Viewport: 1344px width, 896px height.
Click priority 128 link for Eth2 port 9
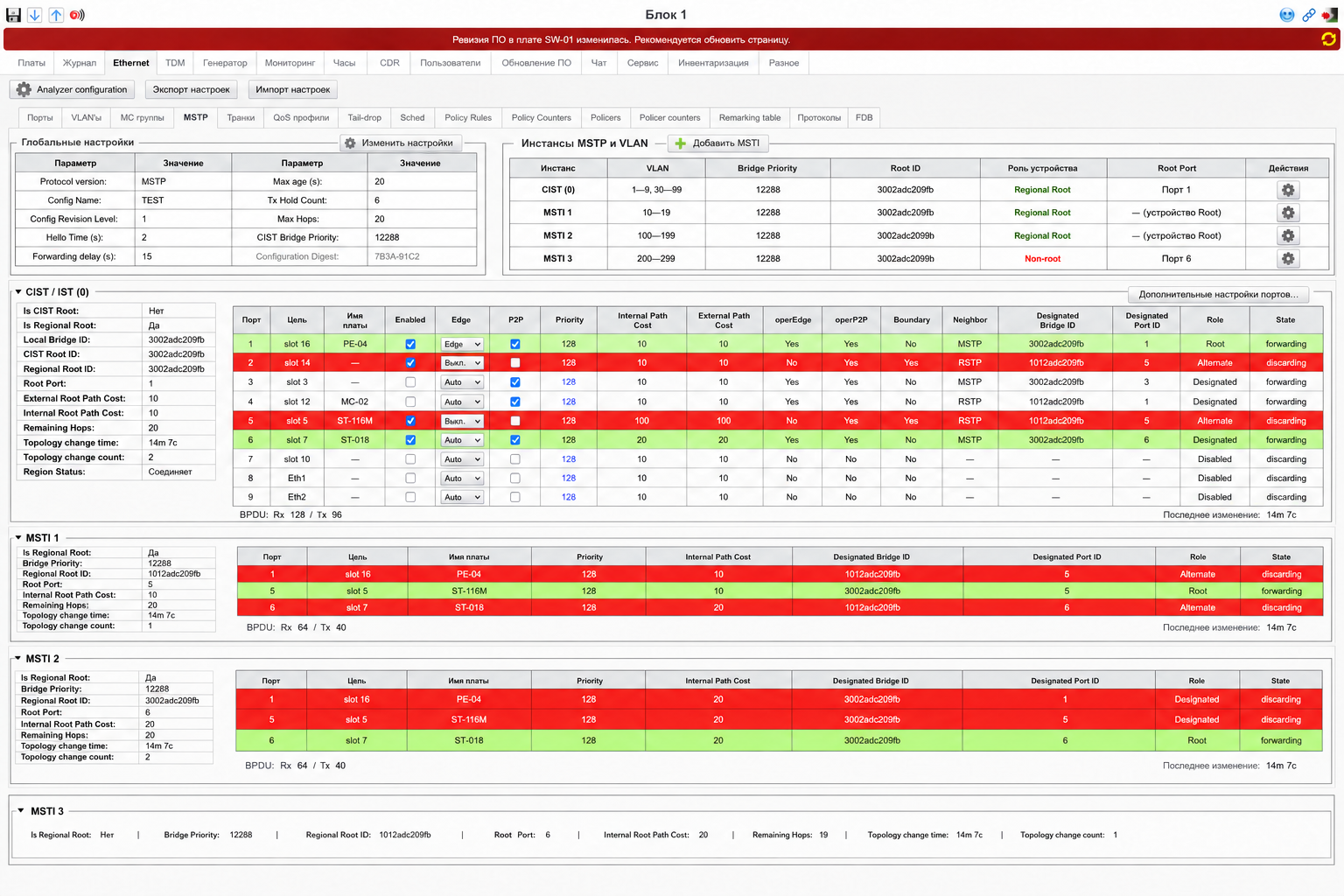(569, 497)
